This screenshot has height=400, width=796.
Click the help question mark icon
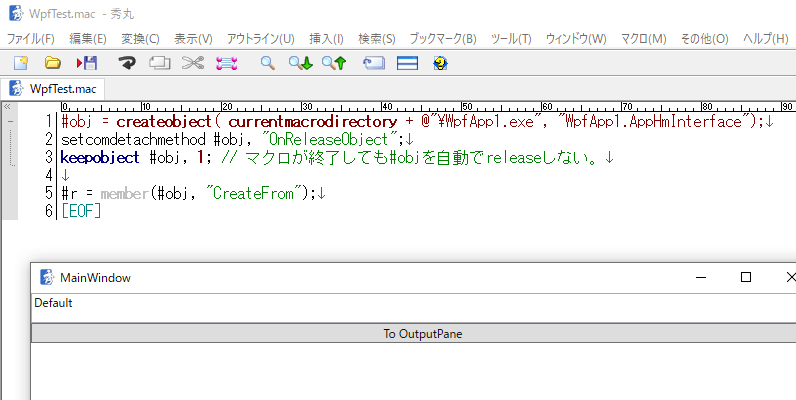(x=440, y=63)
